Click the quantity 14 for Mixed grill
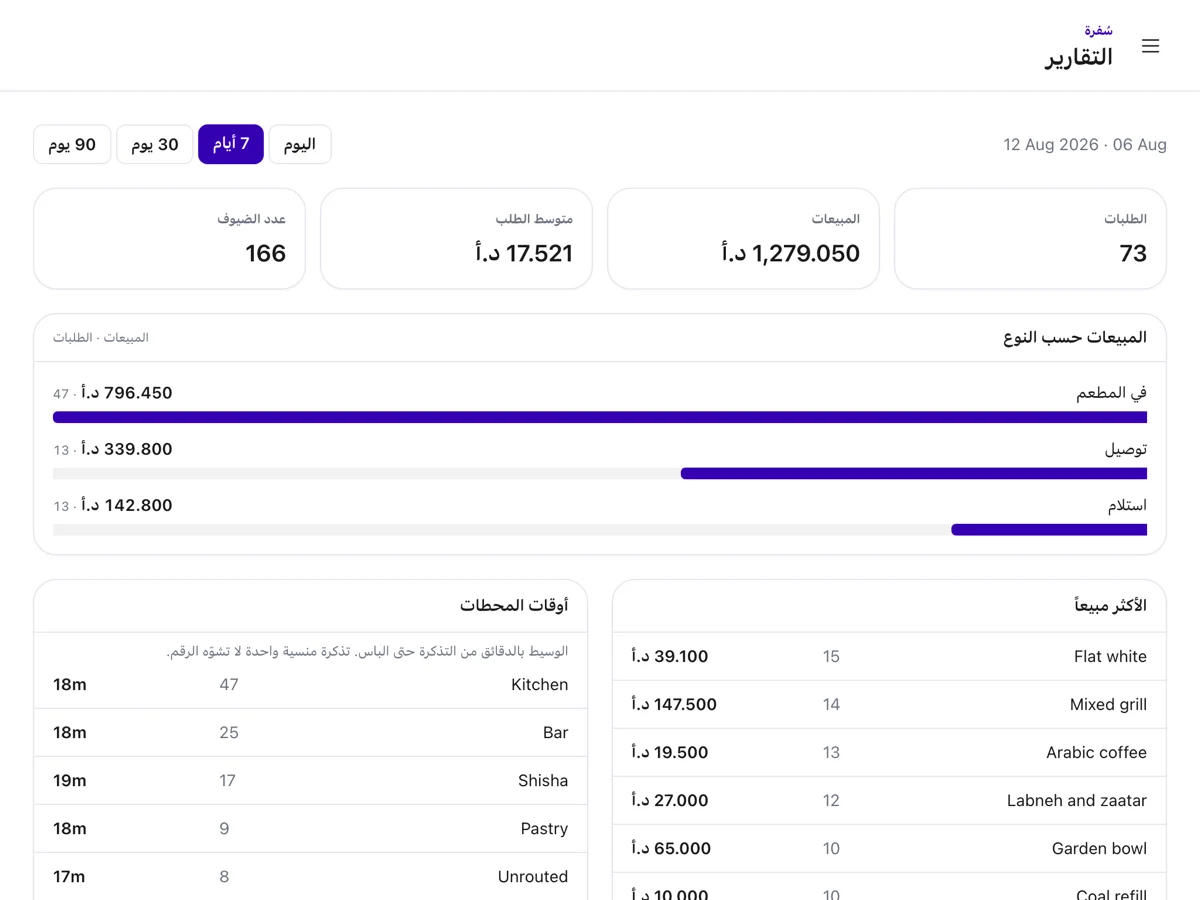 (831, 705)
